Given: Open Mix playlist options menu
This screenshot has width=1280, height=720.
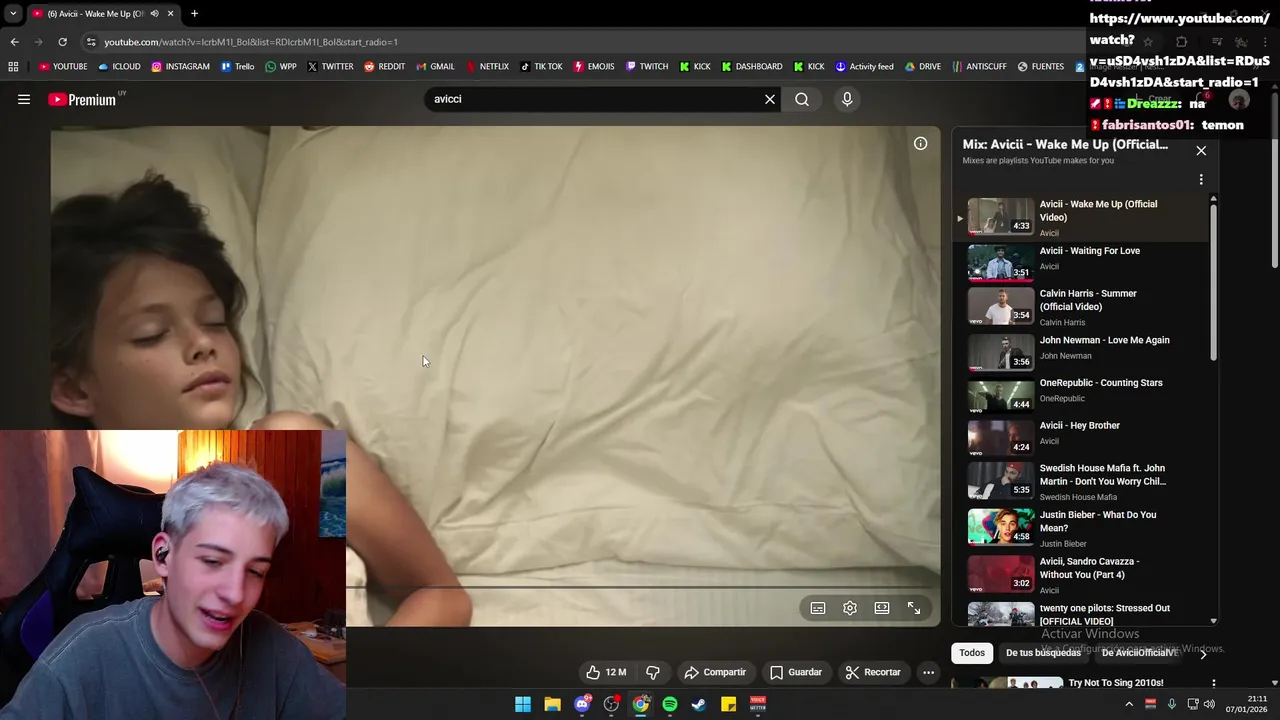Looking at the screenshot, I should coord(1201,180).
